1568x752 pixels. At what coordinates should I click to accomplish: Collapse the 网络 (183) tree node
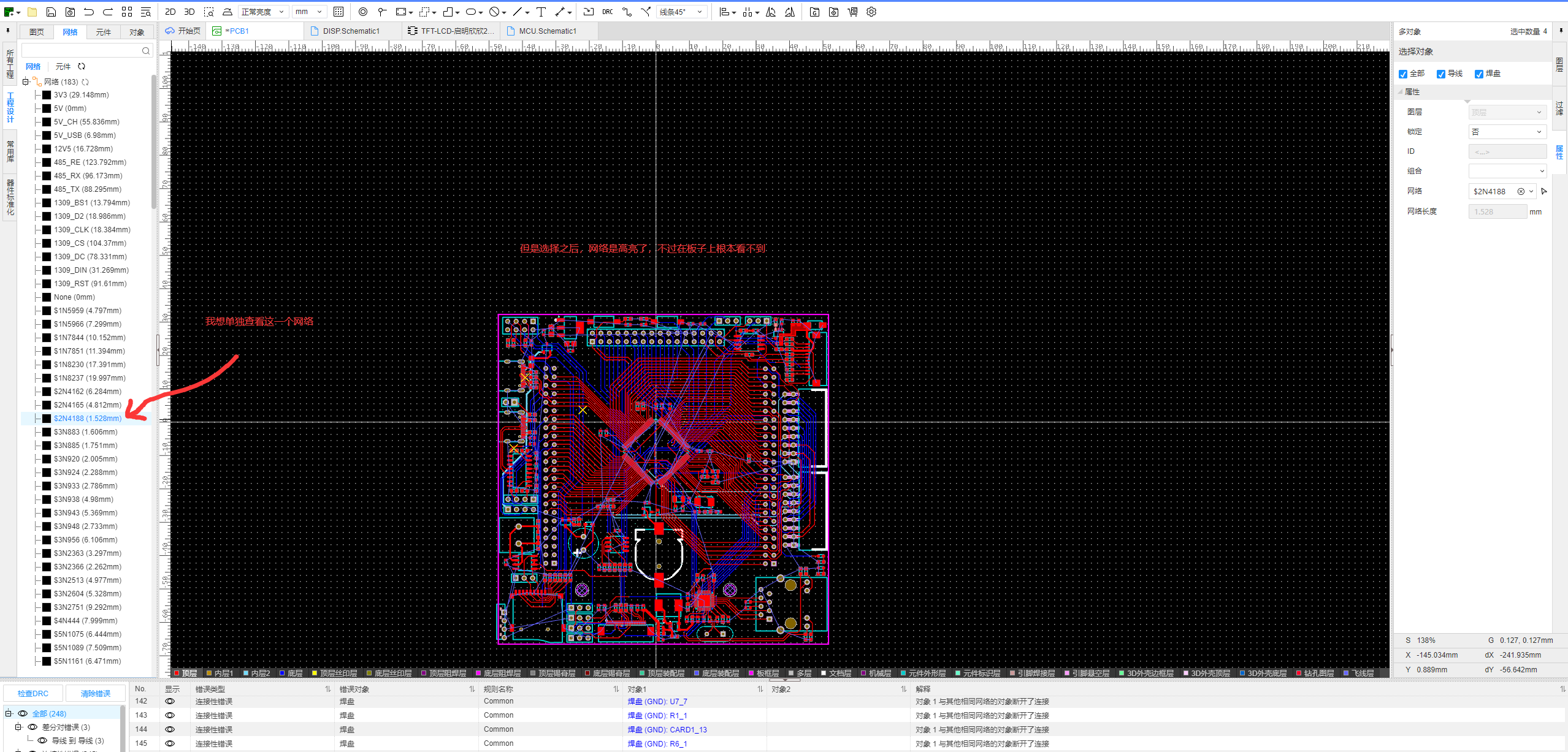click(25, 82)
